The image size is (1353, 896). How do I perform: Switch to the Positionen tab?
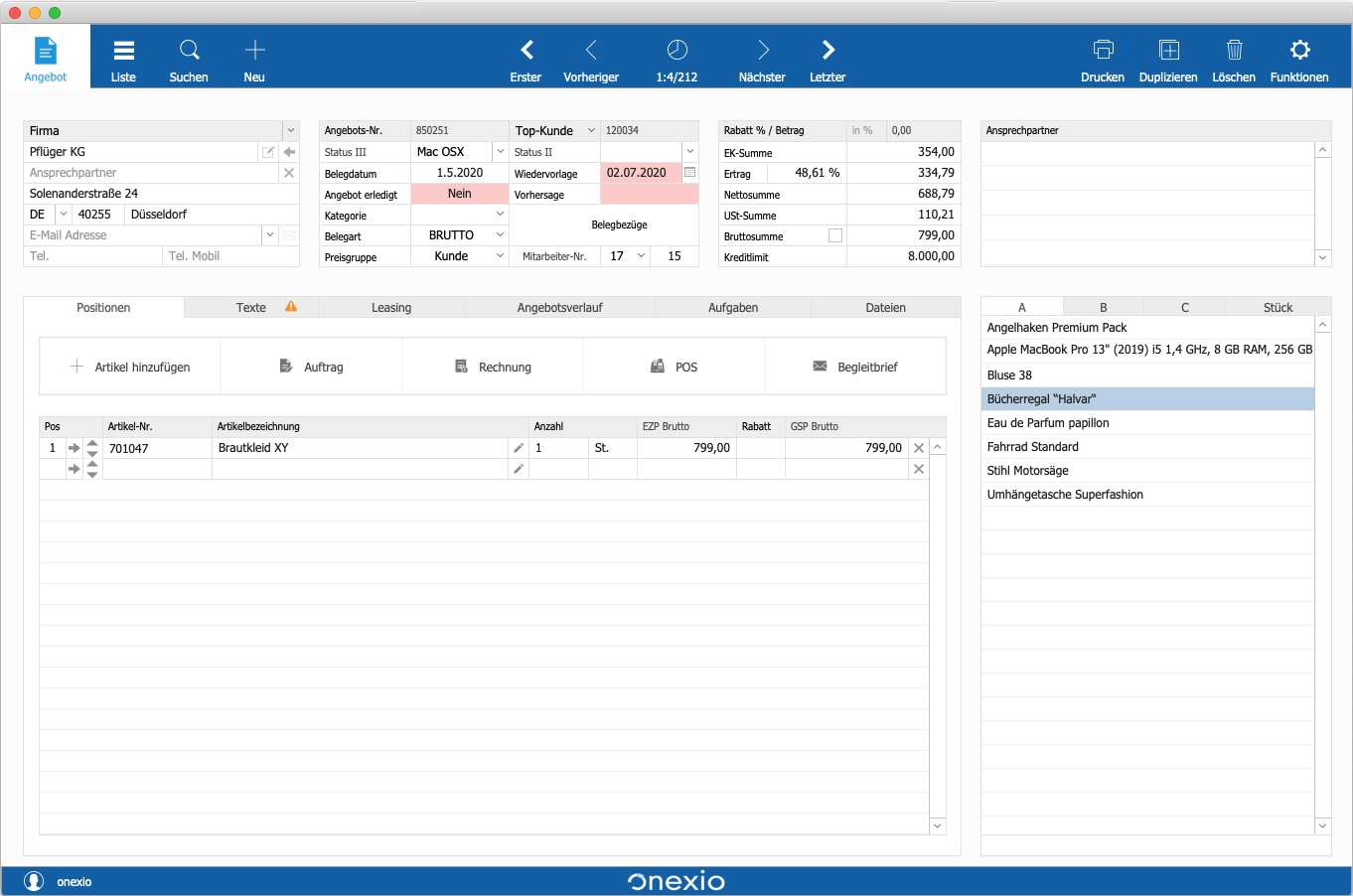104,308
